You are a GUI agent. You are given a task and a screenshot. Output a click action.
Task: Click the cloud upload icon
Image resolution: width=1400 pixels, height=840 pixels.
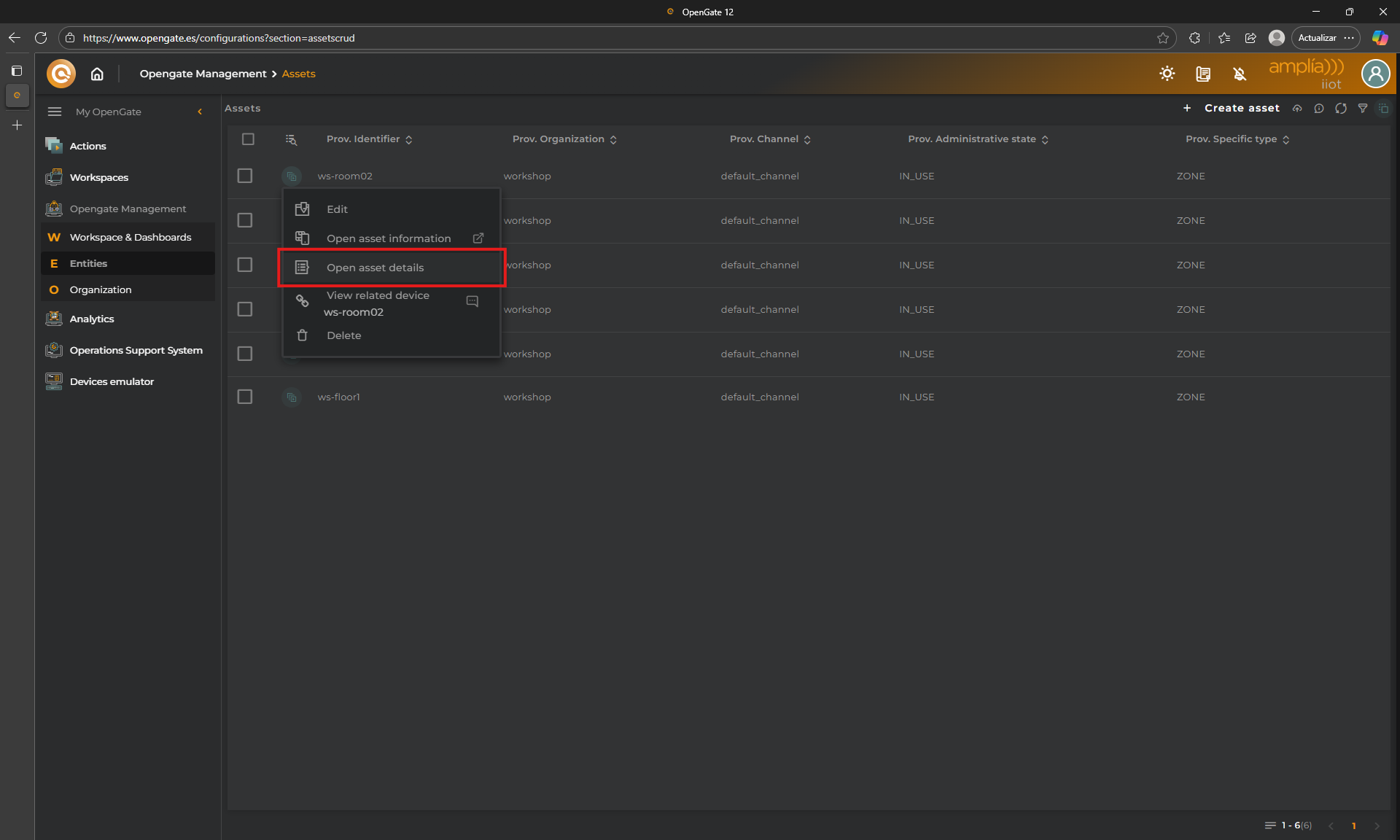pos(1297,108)
